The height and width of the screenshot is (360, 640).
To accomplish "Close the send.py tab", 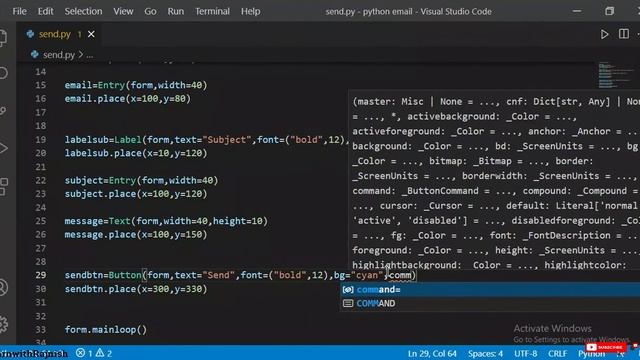I will tap(91, 34).
